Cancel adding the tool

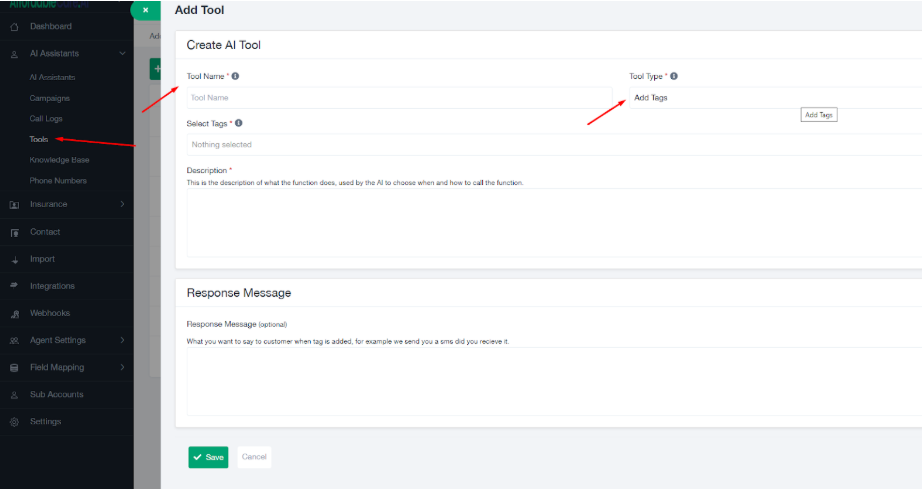[x=254, y=457]
